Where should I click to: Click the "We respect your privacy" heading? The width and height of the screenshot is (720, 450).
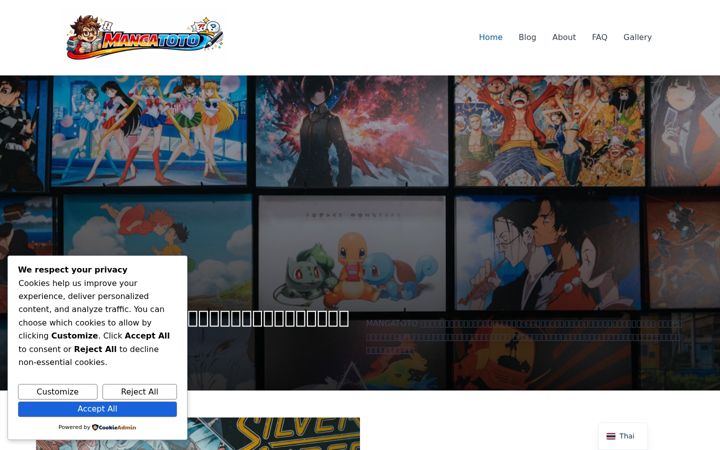click(73, 270)
